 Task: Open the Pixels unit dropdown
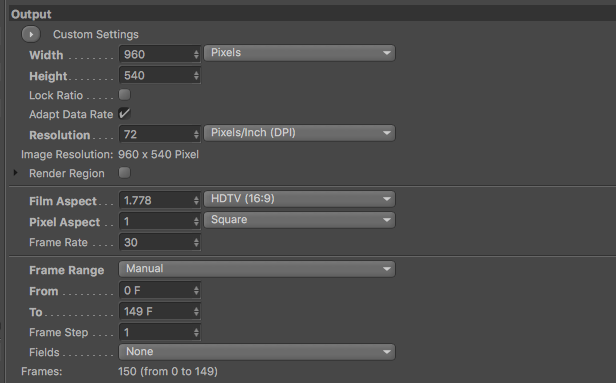[299, 53]
